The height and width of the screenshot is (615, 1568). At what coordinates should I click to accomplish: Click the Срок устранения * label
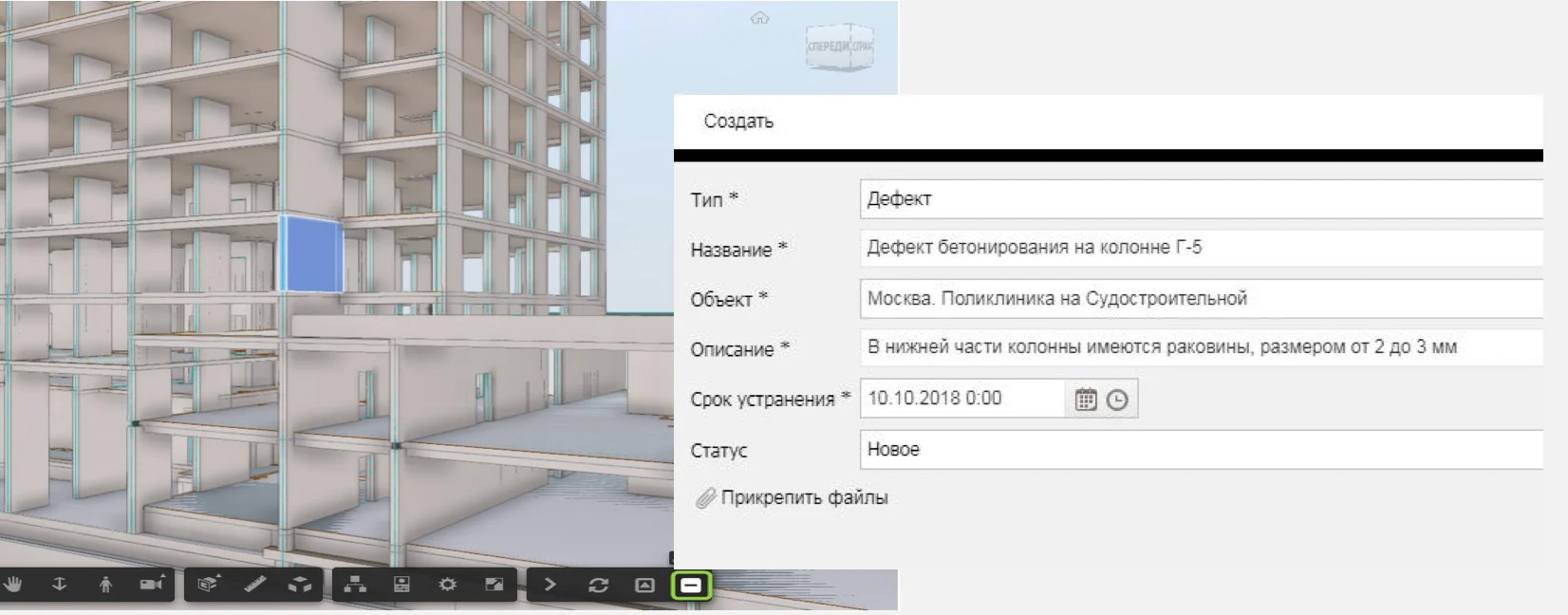770,400
